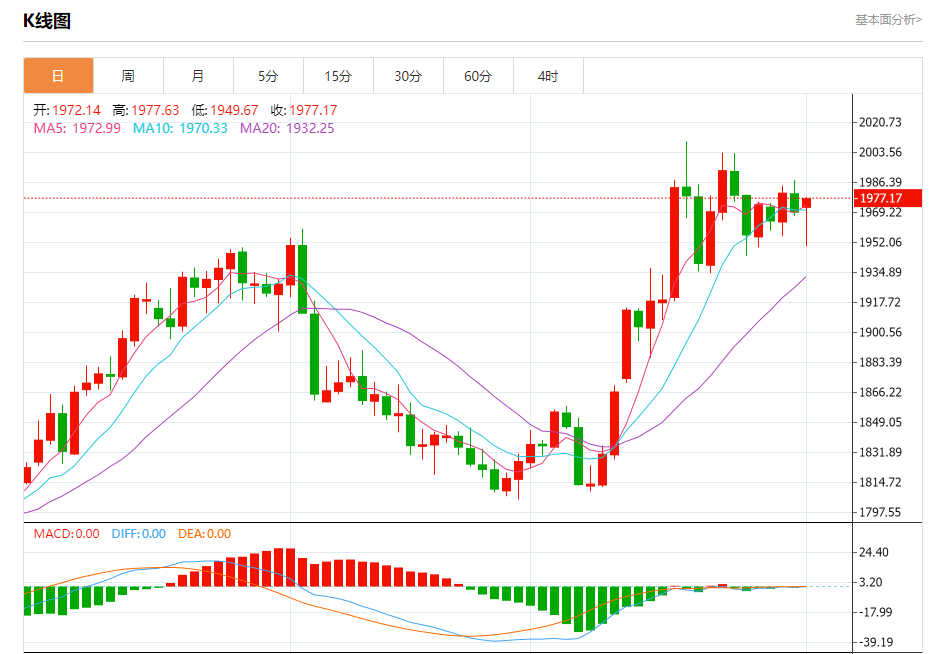Open the 4时 interval tab
Image resolution: width=937 pixels, height=654 pixels.
(548, 76)
